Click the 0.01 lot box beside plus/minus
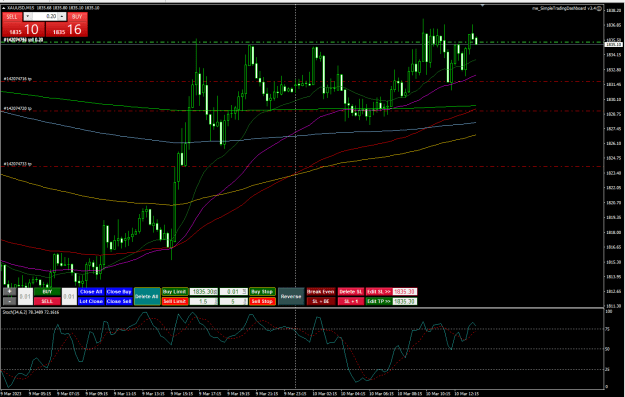625x397 pixels. pos(25,297)
